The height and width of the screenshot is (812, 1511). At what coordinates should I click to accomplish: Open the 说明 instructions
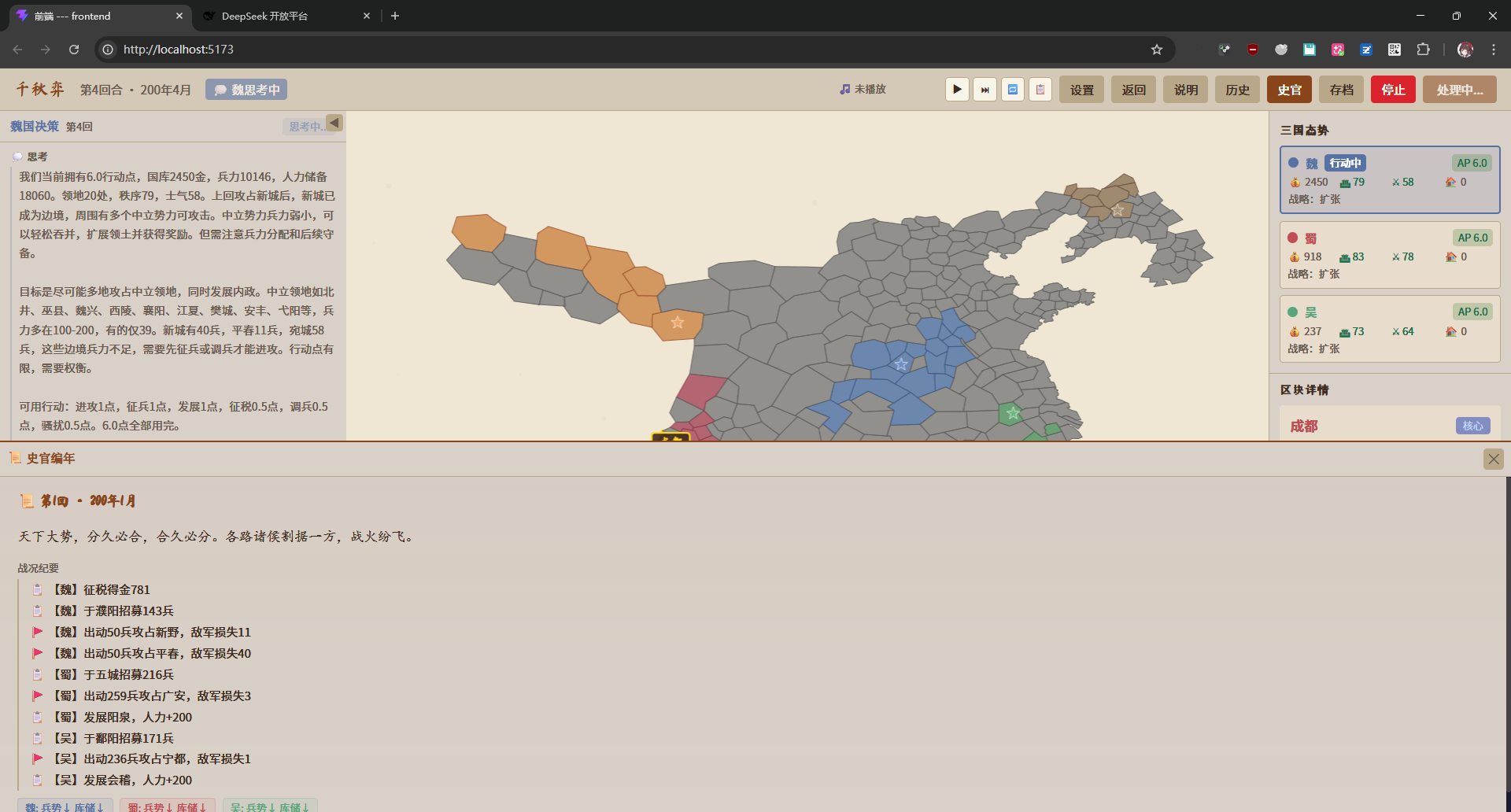point(1185,90)
